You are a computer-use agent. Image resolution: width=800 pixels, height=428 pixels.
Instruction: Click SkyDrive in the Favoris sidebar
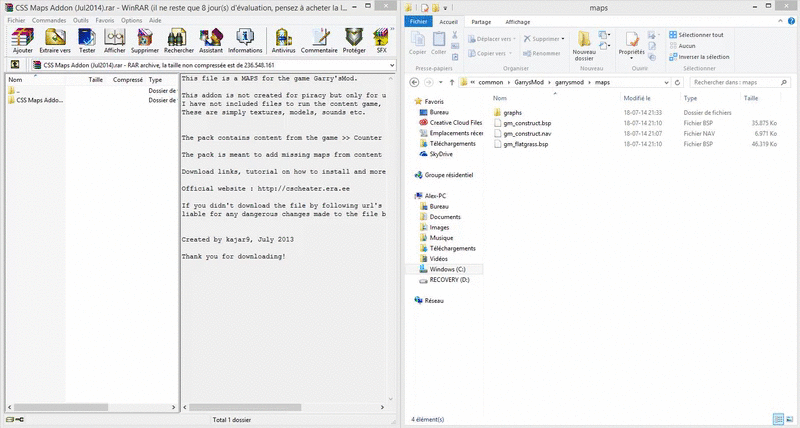(x=441, y=154)
